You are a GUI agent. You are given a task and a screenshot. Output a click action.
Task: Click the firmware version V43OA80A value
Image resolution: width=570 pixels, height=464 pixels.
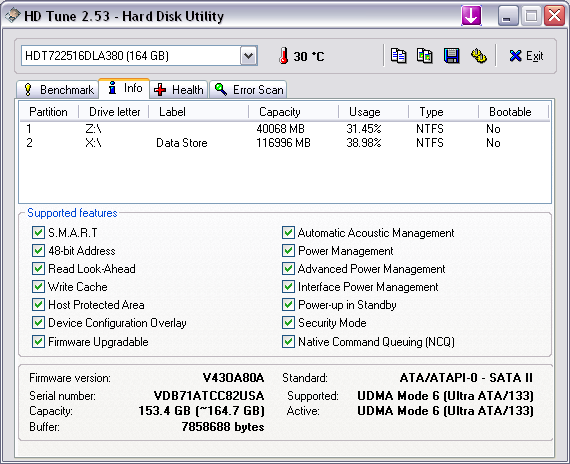233,378
